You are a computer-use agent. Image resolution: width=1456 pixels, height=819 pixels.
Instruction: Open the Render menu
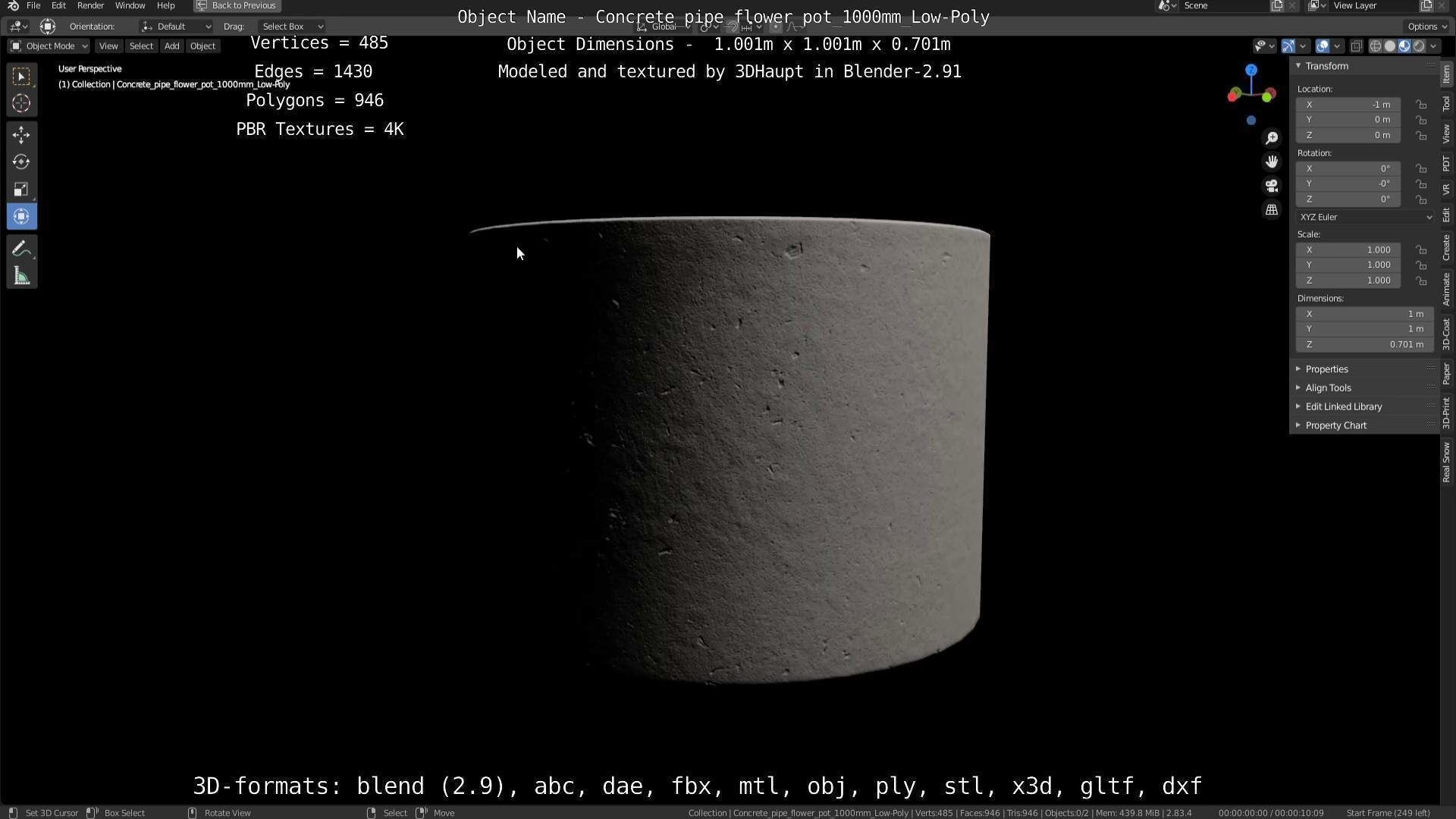click(90, 5)
